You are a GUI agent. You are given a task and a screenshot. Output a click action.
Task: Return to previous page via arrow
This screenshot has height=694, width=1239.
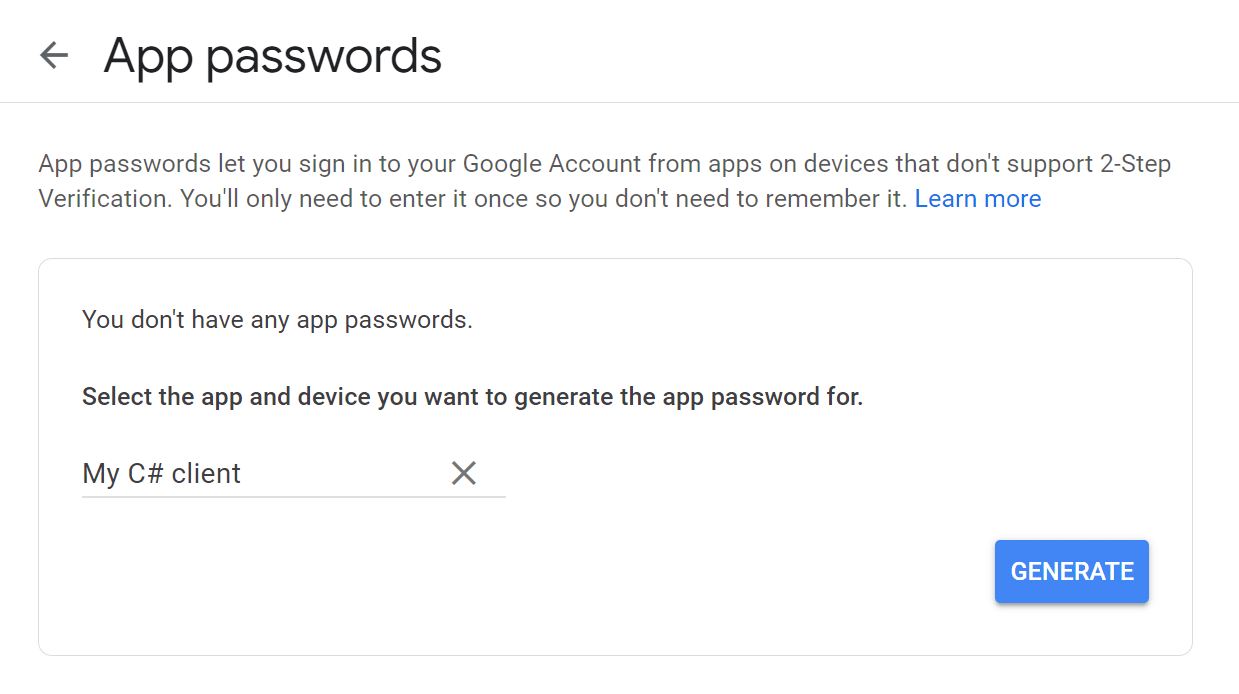[53, 55]
